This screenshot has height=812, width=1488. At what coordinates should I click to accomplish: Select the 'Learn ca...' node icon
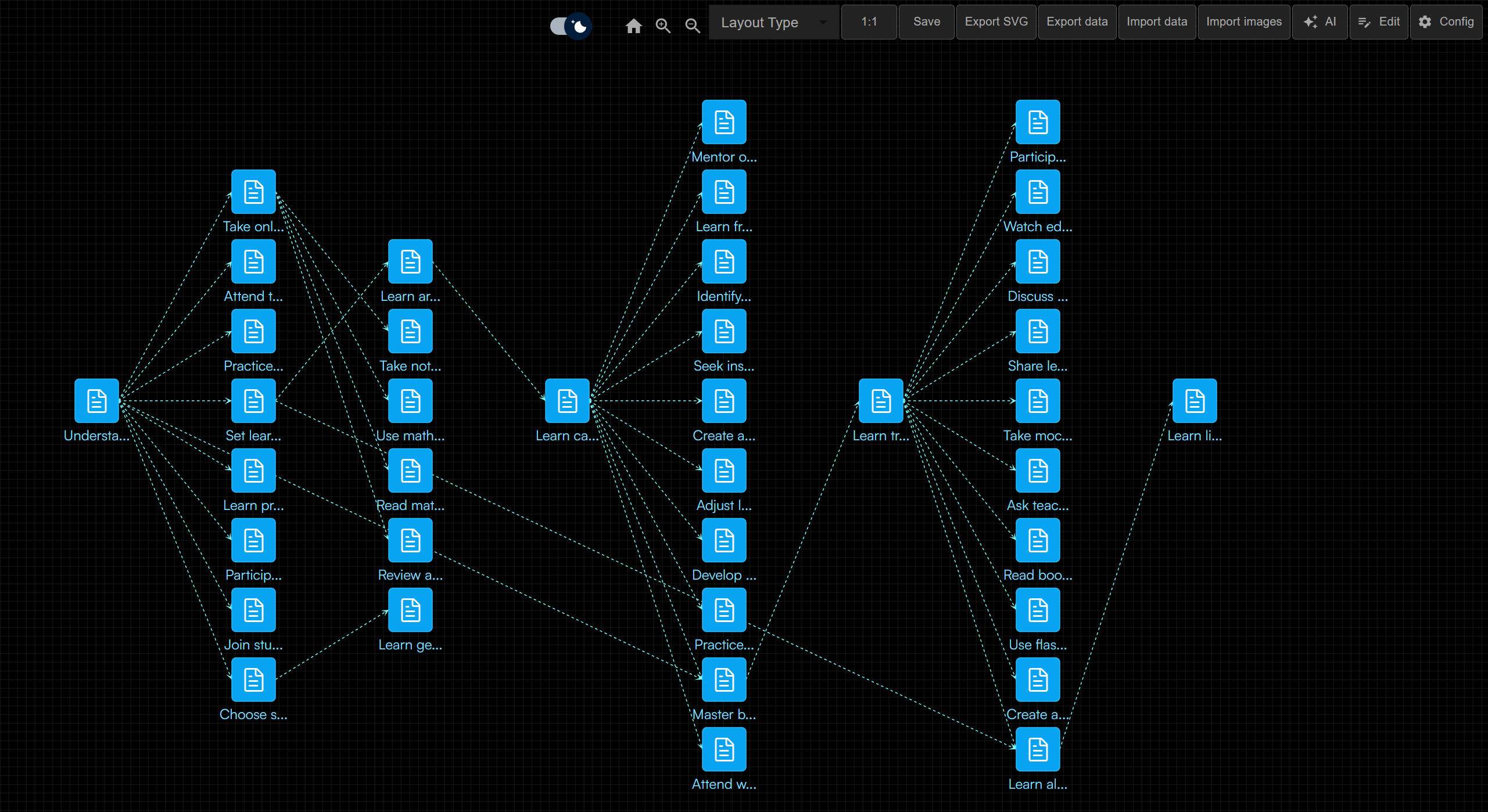pos(567,401)
